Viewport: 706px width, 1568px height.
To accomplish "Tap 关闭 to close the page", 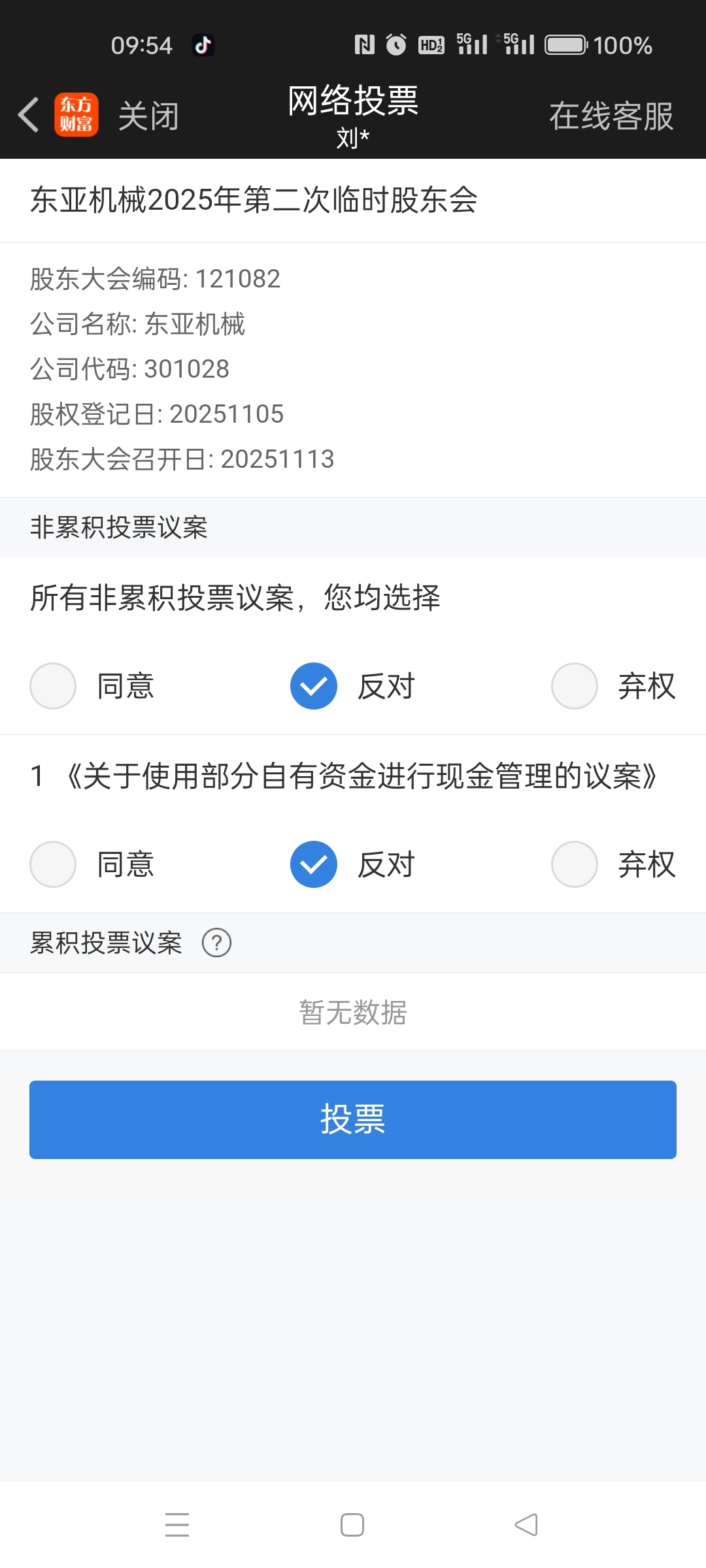I will pyautogui.click(x=148, y=116).
